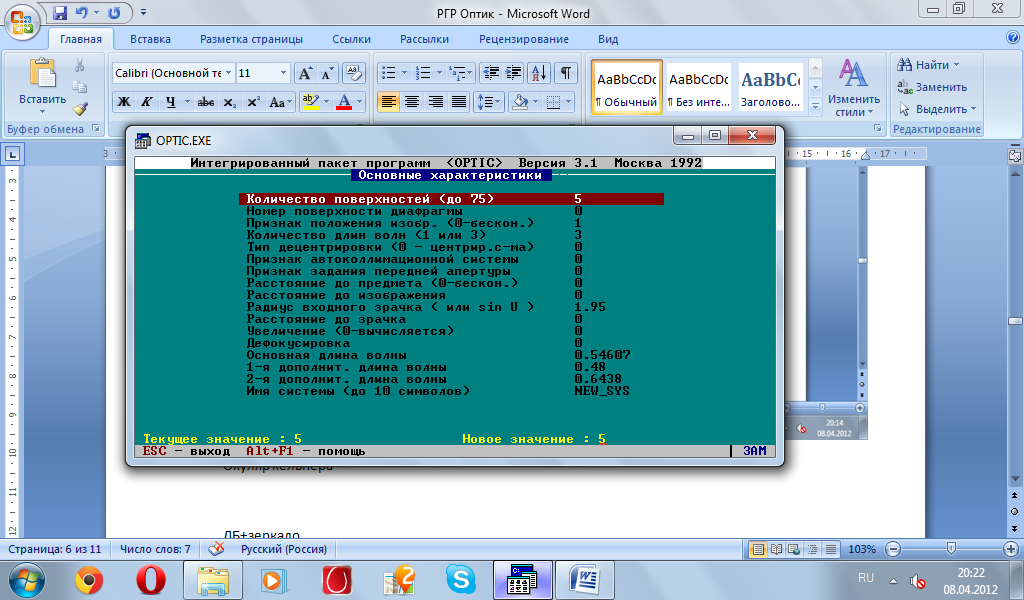Expand numbering list dropdown arrow

[439, 73]
